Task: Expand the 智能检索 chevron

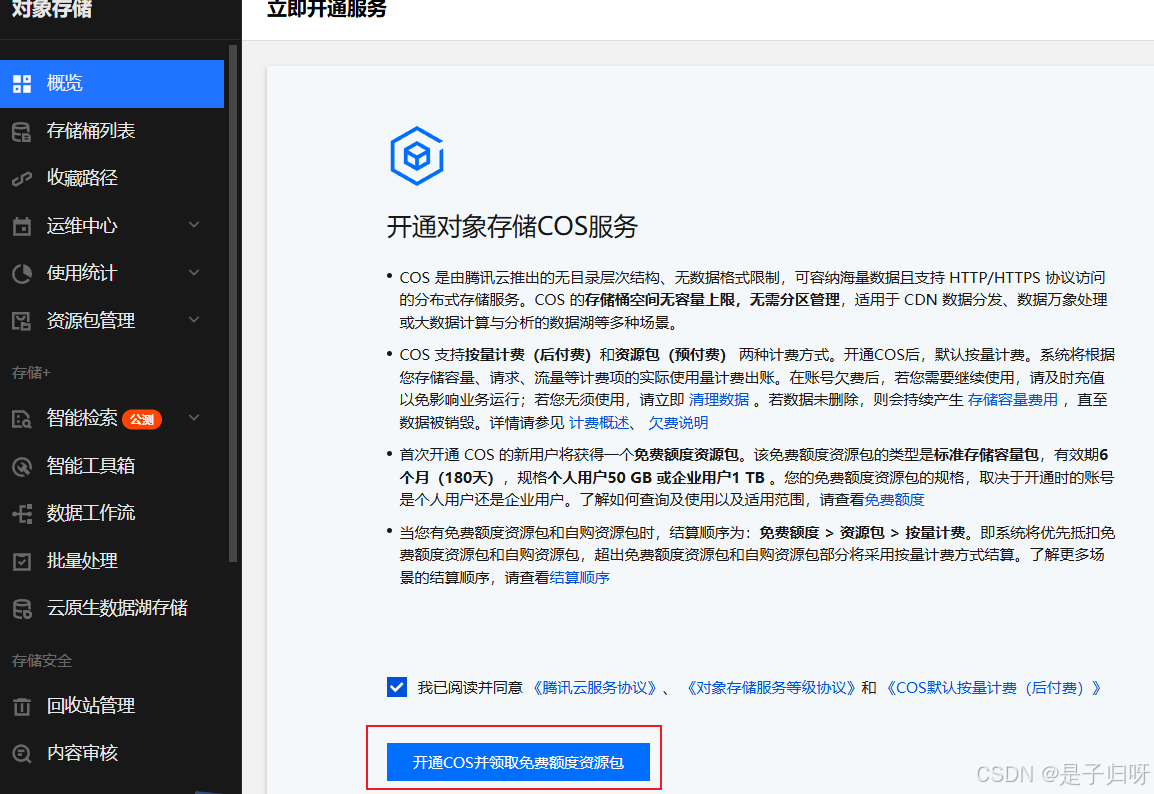Action: 194,417
